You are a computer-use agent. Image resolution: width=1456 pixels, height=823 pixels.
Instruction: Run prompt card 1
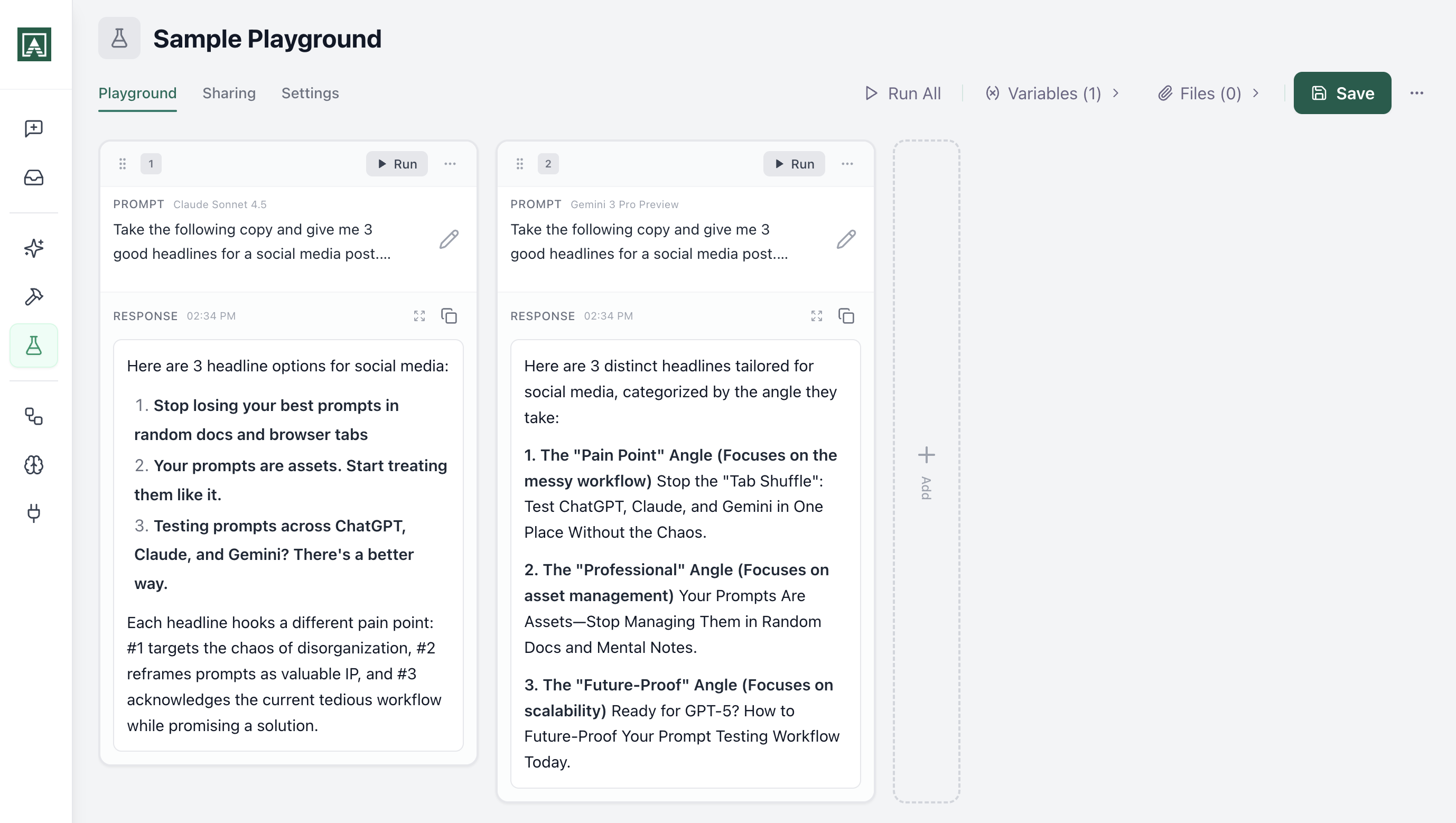tap(397, 164)
